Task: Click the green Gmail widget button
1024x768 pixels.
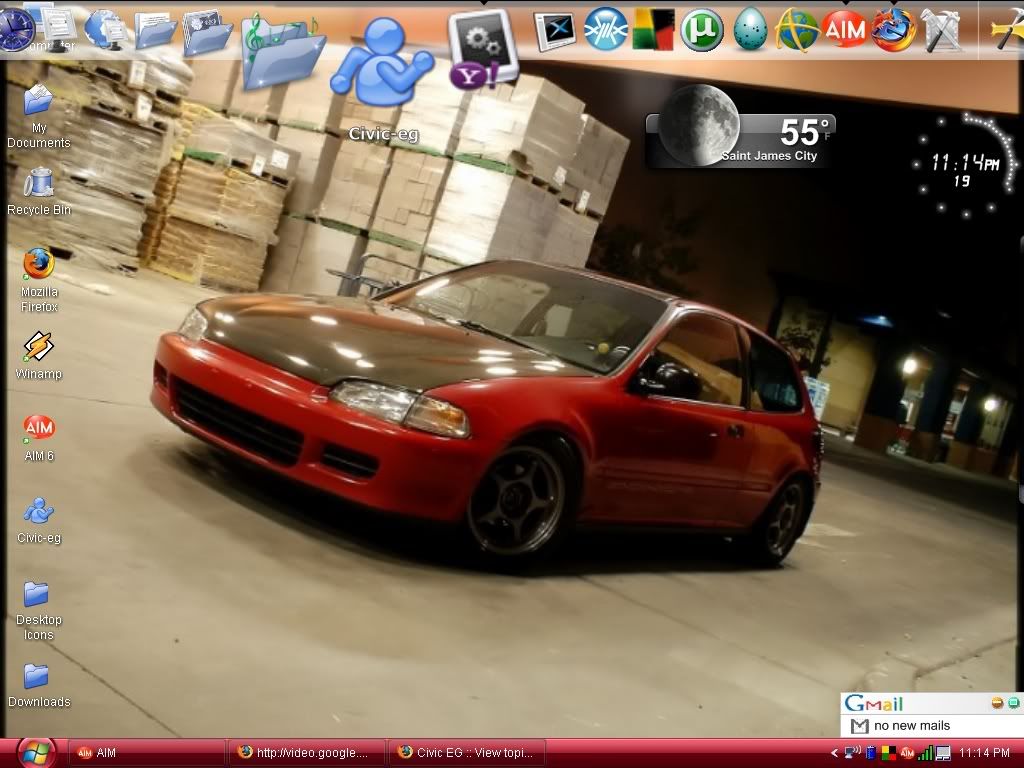Action: point(1013,703)
